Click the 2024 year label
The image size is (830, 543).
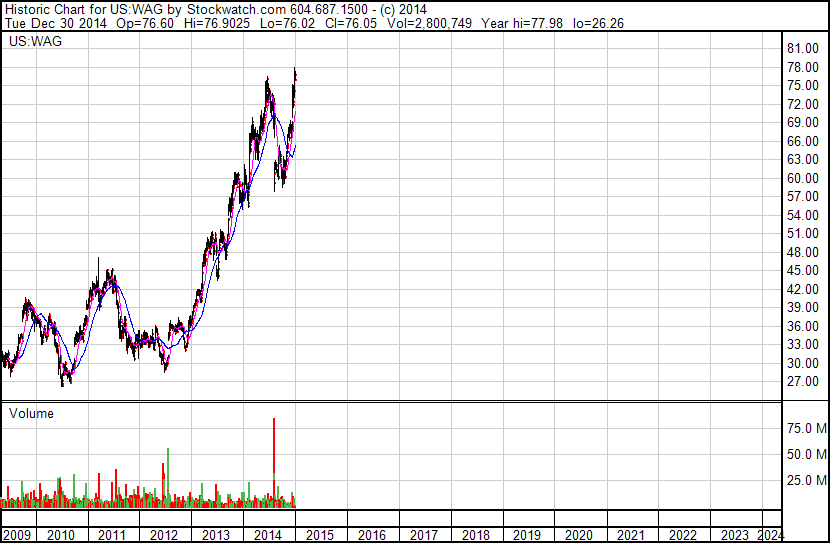coord(769,535)
